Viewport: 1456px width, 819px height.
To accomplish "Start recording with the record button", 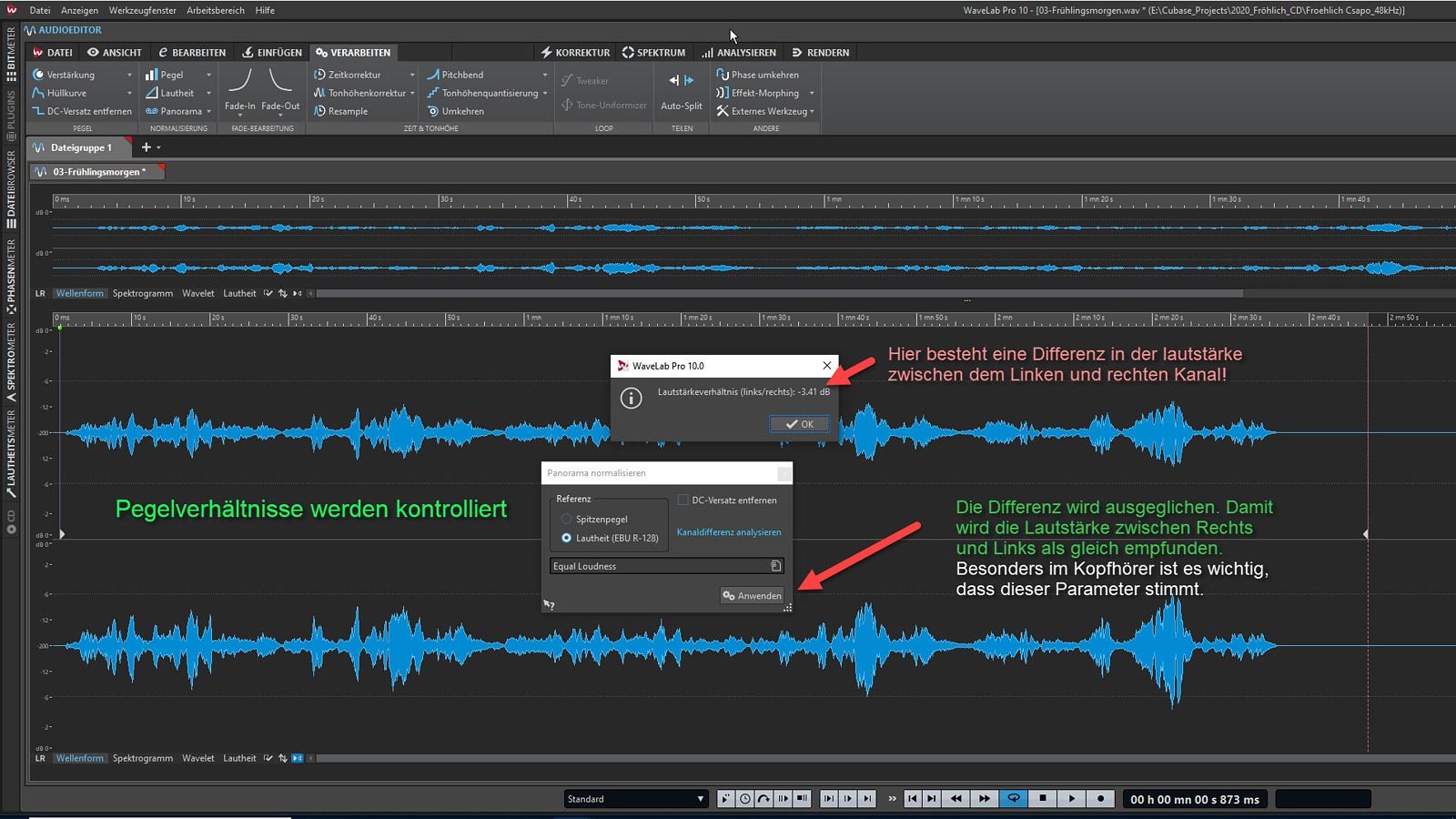I will point(1101,799).
